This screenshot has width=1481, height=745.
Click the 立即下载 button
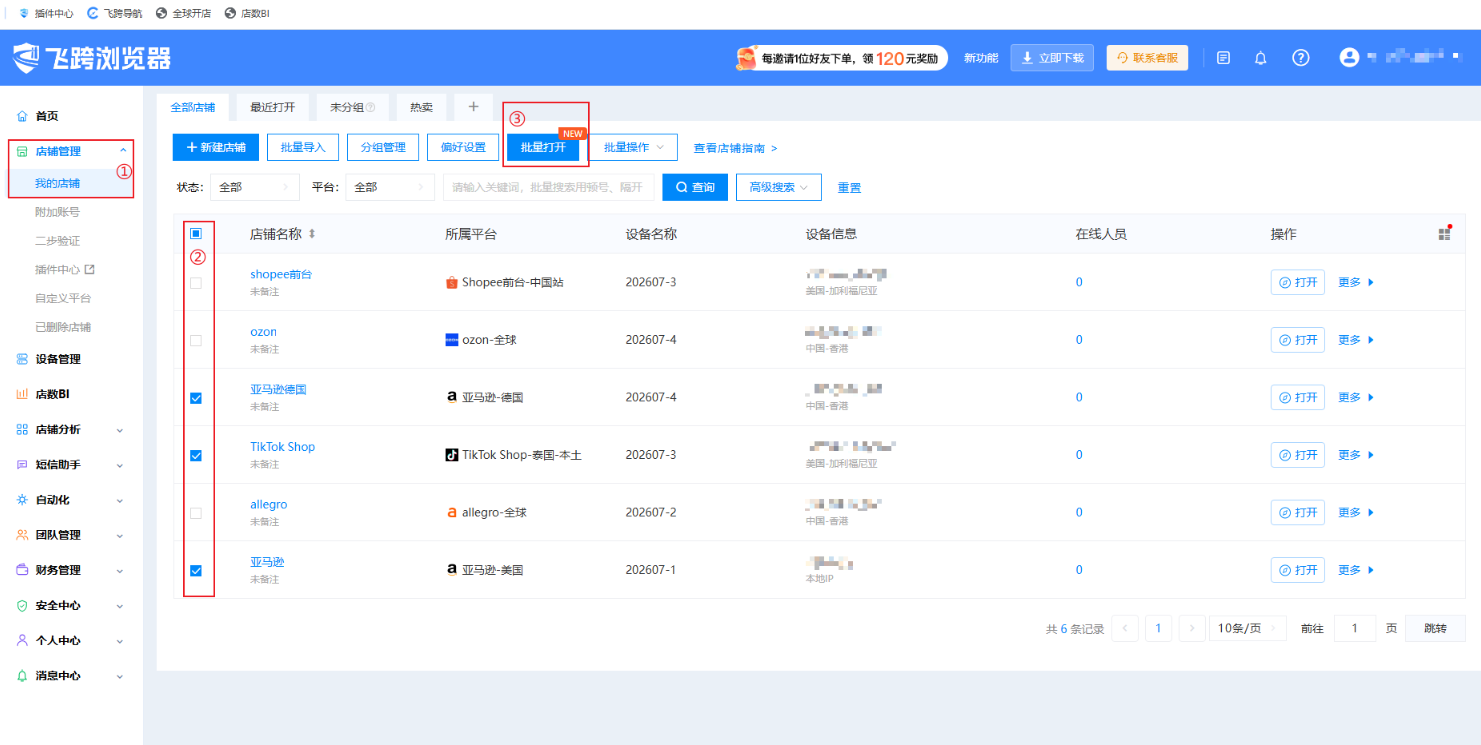pyautogui.click(x=1052, y=58)
